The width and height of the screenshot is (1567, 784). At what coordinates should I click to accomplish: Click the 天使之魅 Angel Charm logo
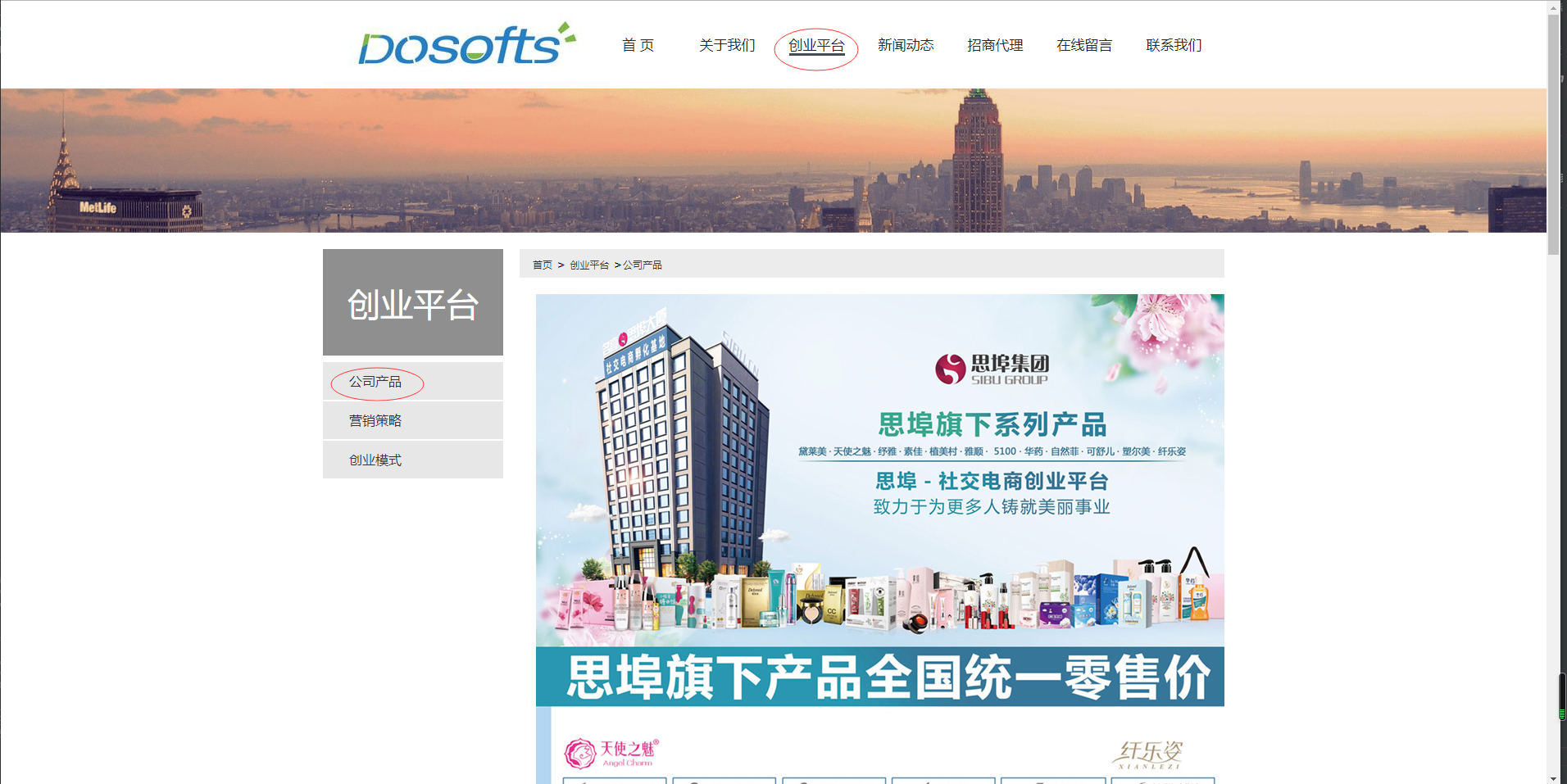point(611,753)
